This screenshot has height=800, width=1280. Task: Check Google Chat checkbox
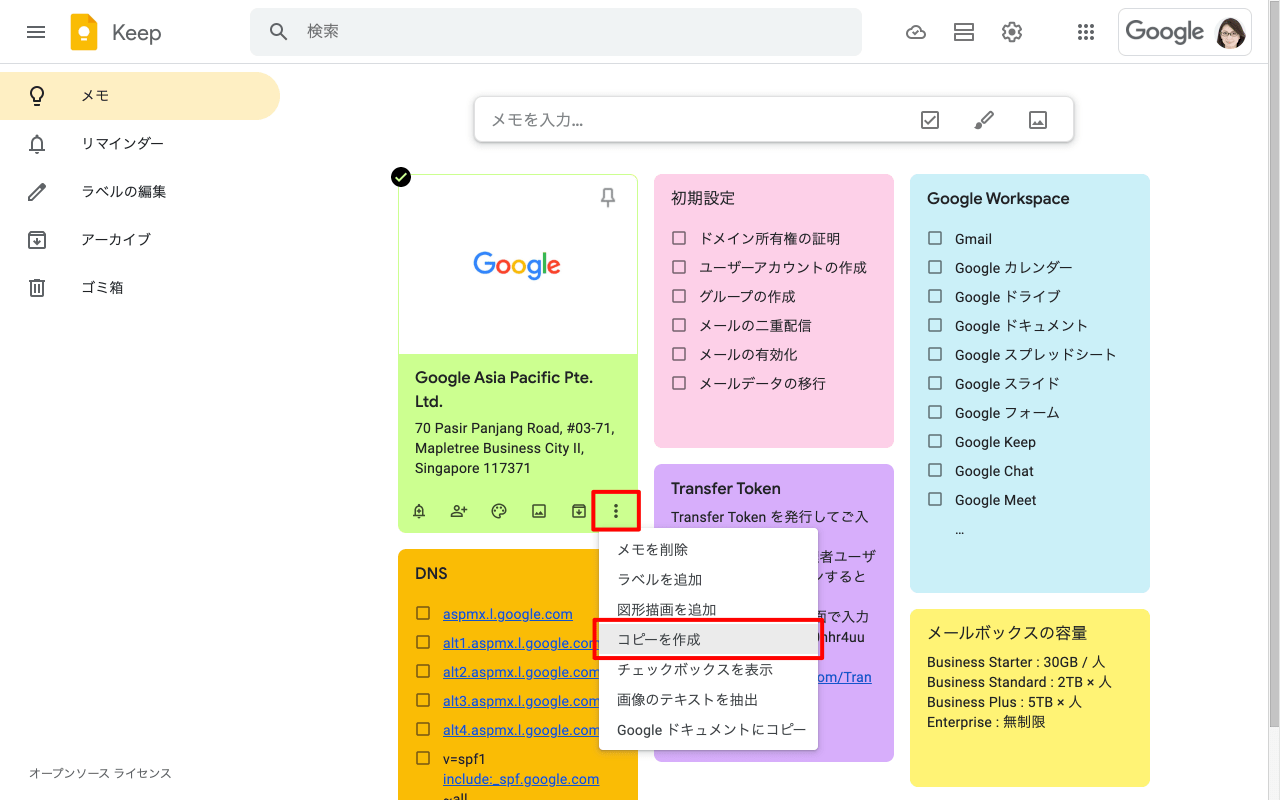(935, 470)
